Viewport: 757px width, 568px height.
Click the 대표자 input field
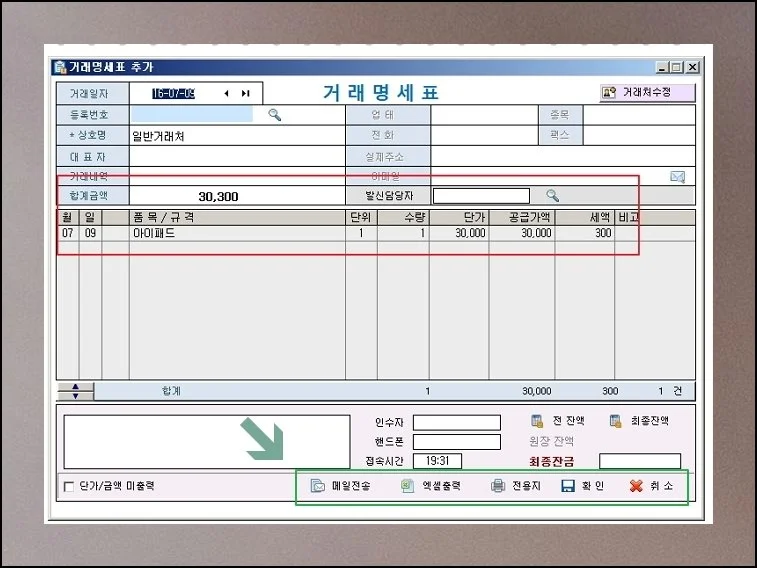pos(237,157)
